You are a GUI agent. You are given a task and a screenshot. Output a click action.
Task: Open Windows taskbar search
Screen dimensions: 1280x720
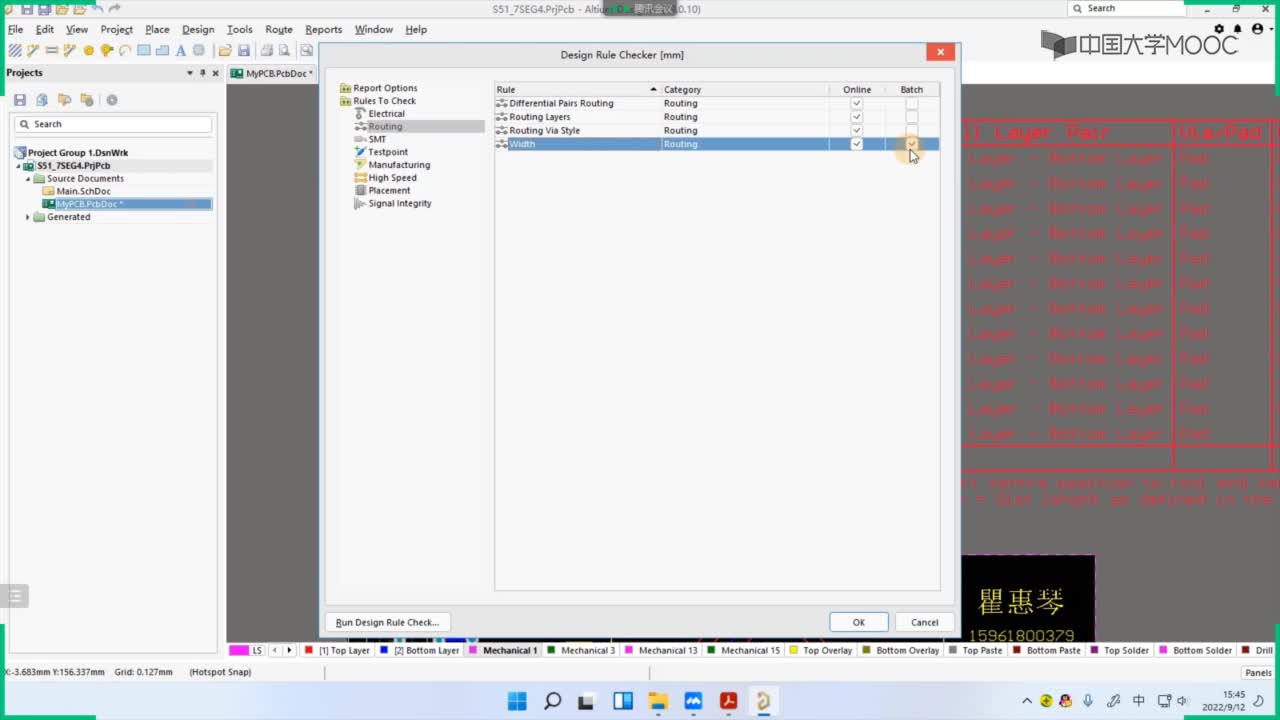coord(552,701)
